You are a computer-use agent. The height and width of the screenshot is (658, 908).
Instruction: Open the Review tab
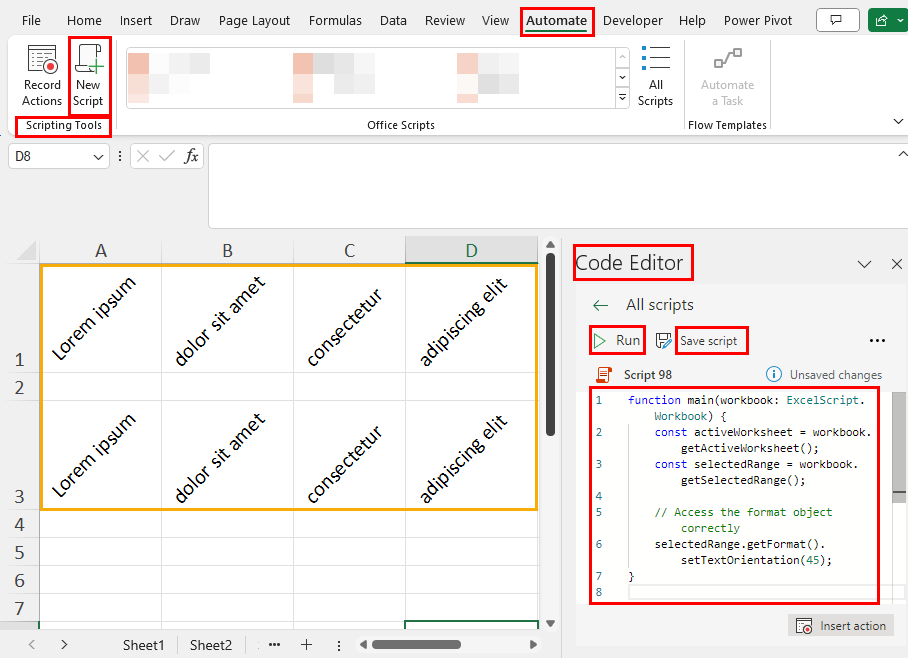pos(445,21)
